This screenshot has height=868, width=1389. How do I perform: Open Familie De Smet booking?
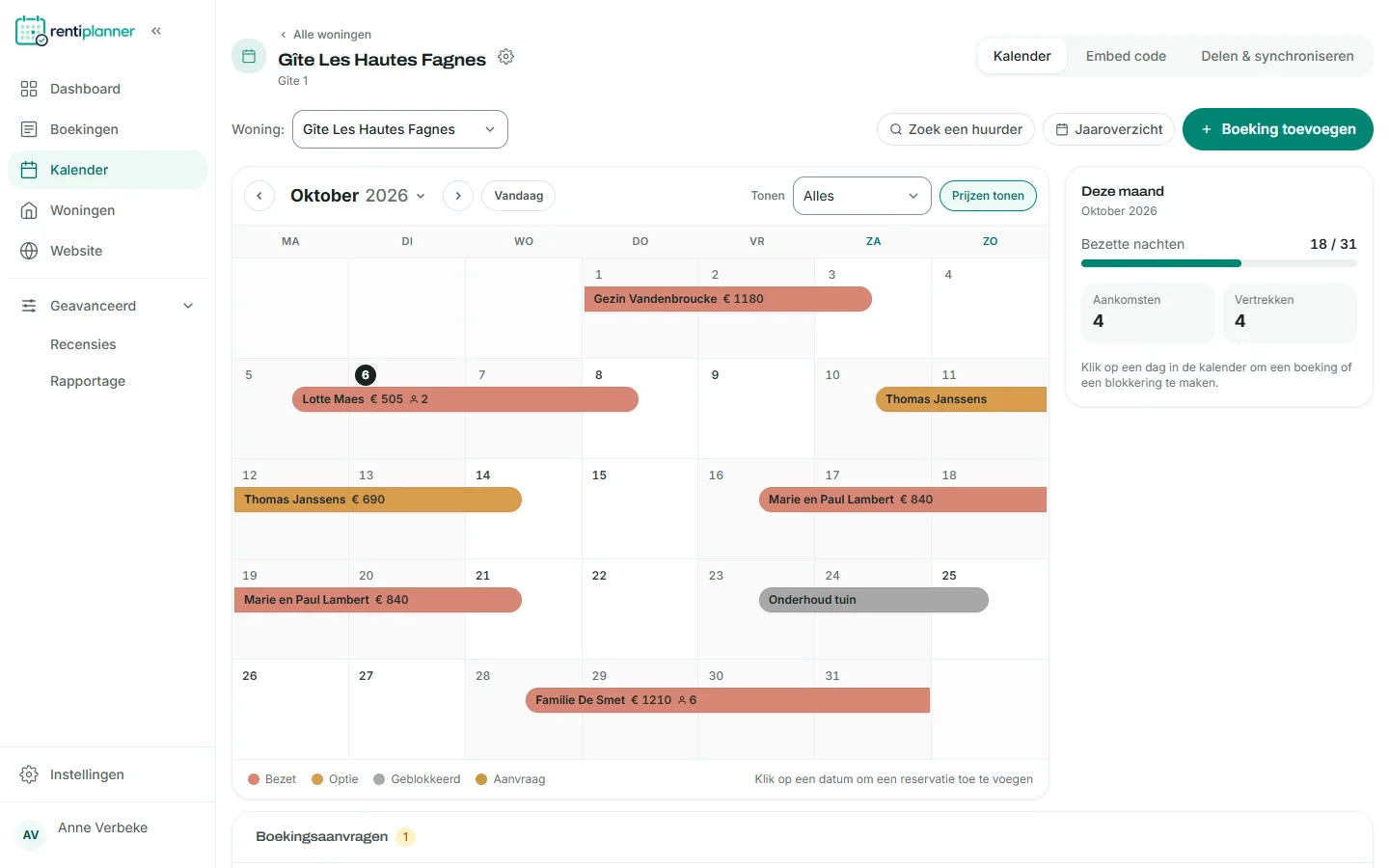pyautogui.click(x=728, y=700)
